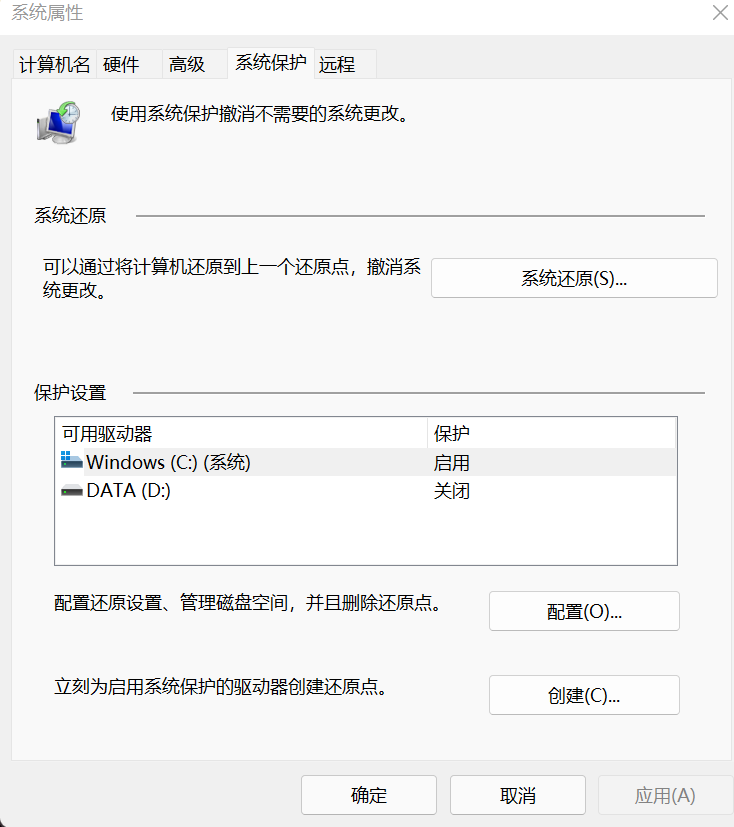The height and width of the screenshot is (827, 734).
Task: Switch to the 计算机名 tab
Action: click(55, 65)
